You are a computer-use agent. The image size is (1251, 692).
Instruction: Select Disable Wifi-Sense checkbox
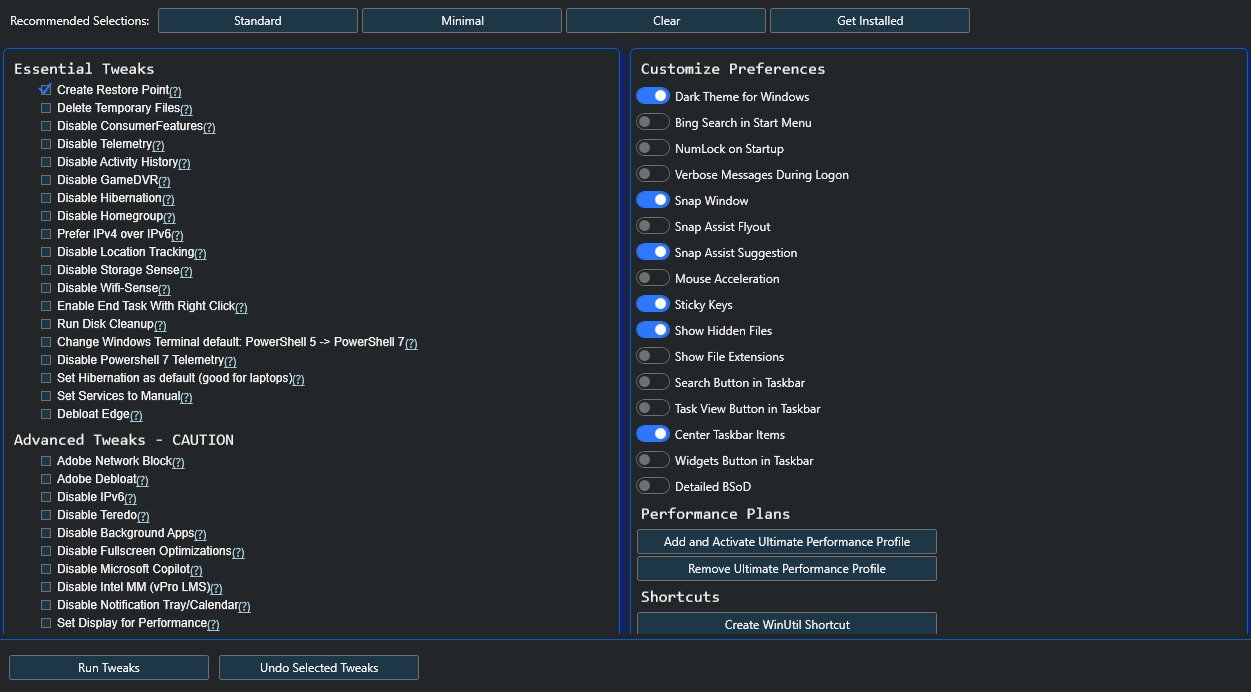[x=46, y=288]
